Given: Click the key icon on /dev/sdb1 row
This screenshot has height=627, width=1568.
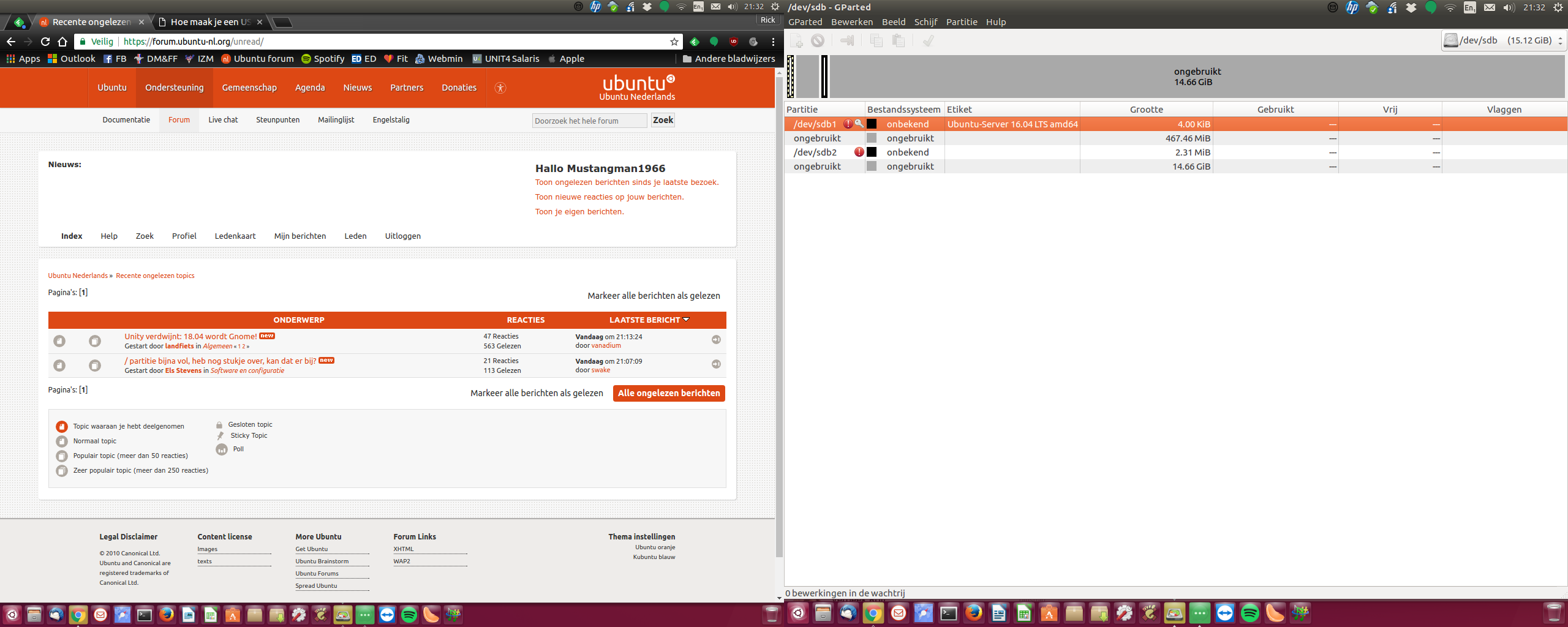Looking at the screenshot, I should 859,124.
